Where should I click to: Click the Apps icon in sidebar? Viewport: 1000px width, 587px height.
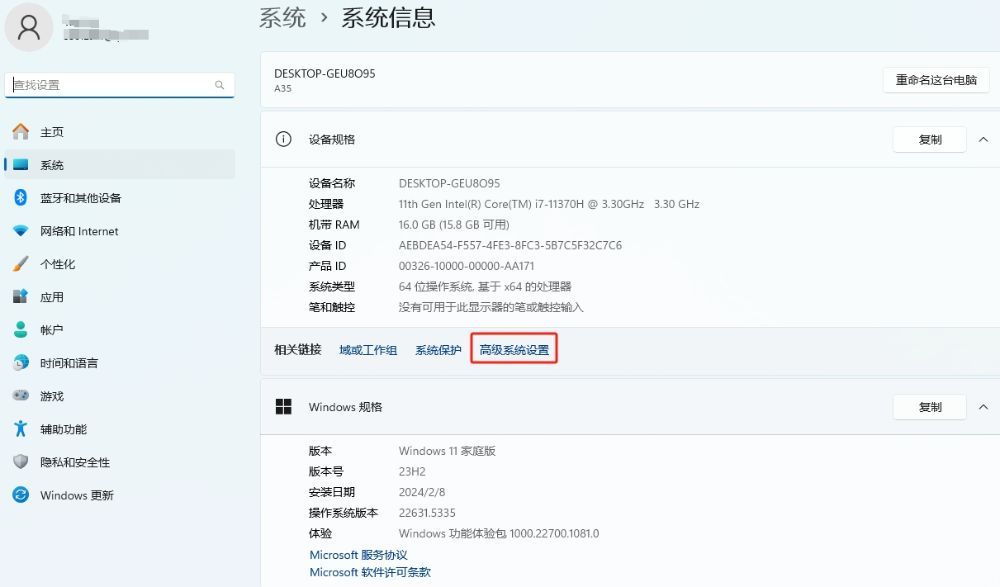pyautogui.click(x=20, y=297)
